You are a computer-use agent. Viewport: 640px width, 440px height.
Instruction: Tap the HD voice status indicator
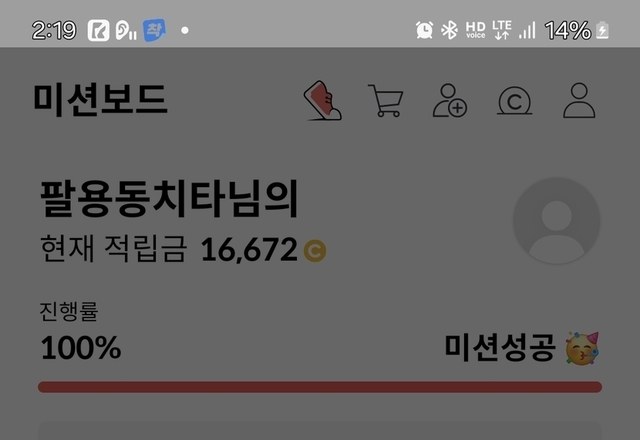476,30
